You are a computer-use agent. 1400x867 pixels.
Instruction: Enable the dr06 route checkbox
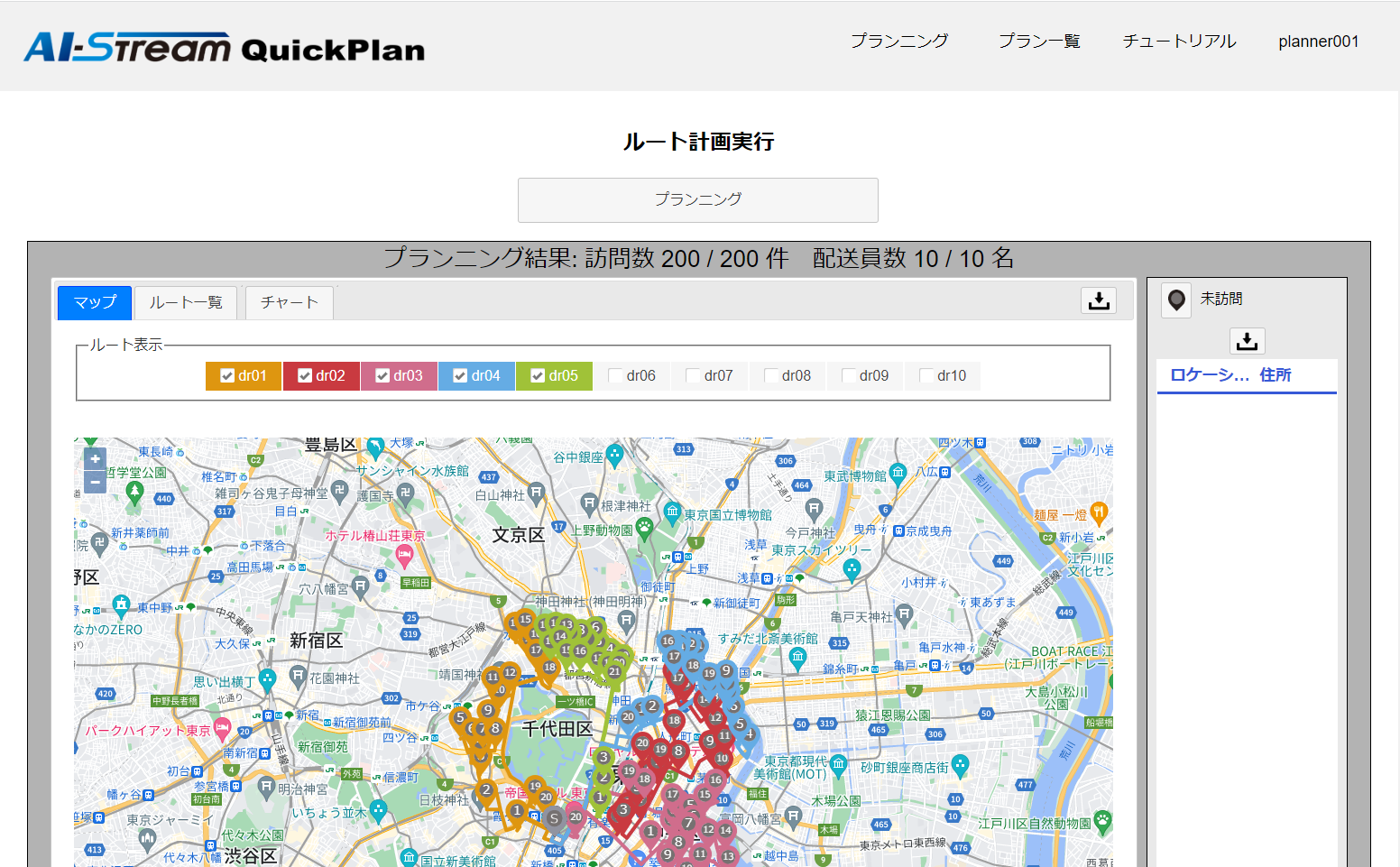(x=616, y=376)
